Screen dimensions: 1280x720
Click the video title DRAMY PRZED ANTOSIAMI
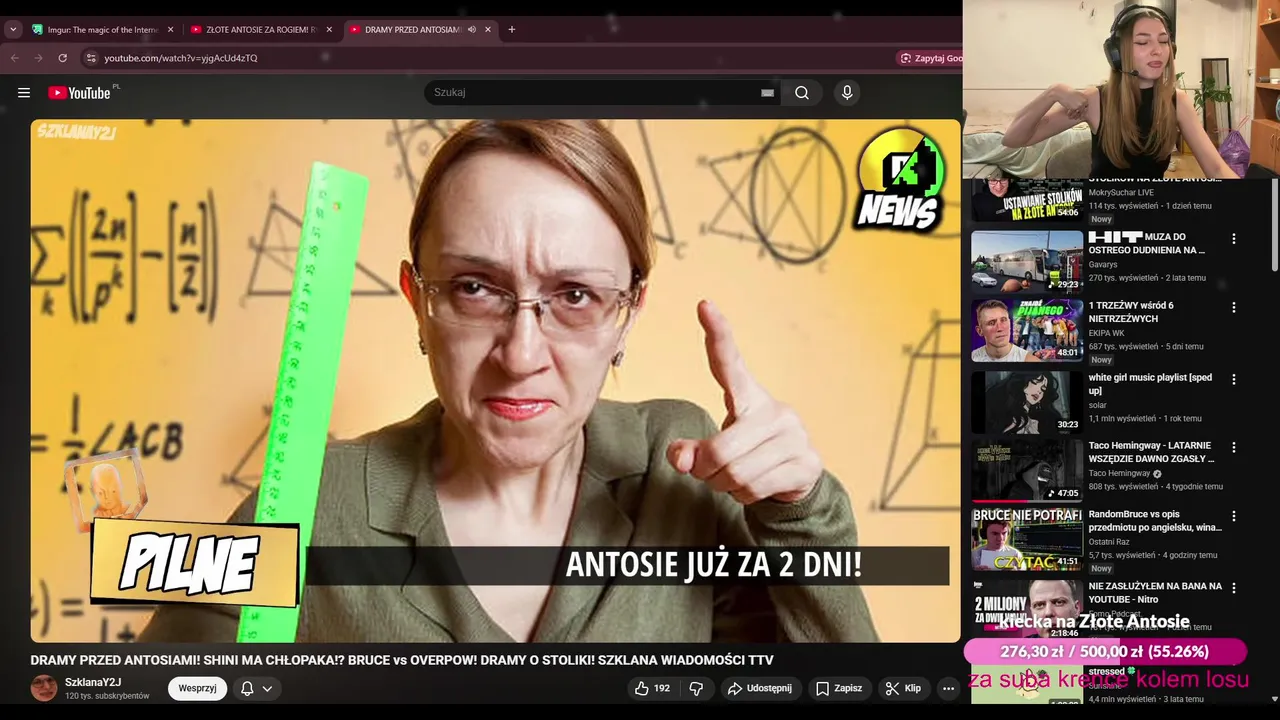[402, 660]
